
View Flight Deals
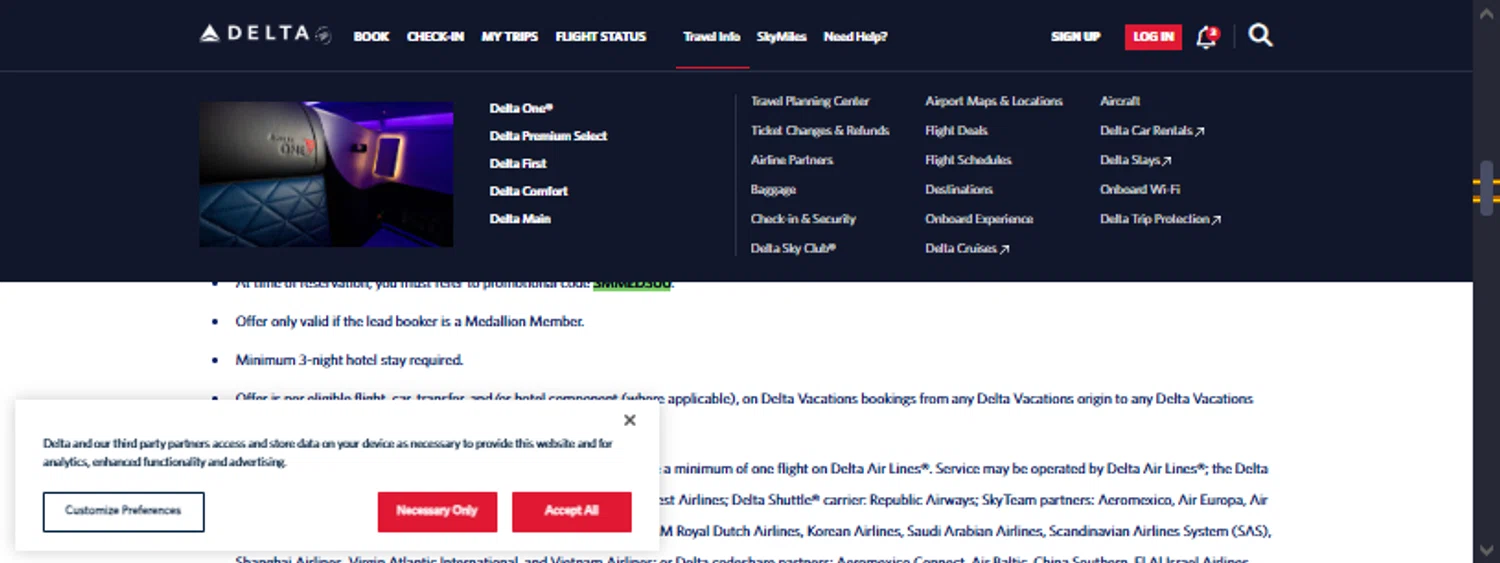click(956, 130)
